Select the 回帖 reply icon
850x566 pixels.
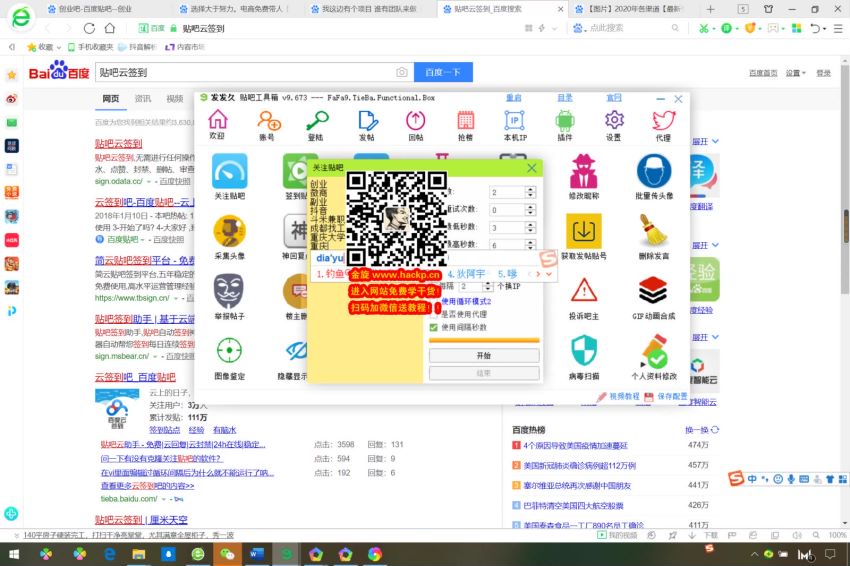[x=416, y=125]
